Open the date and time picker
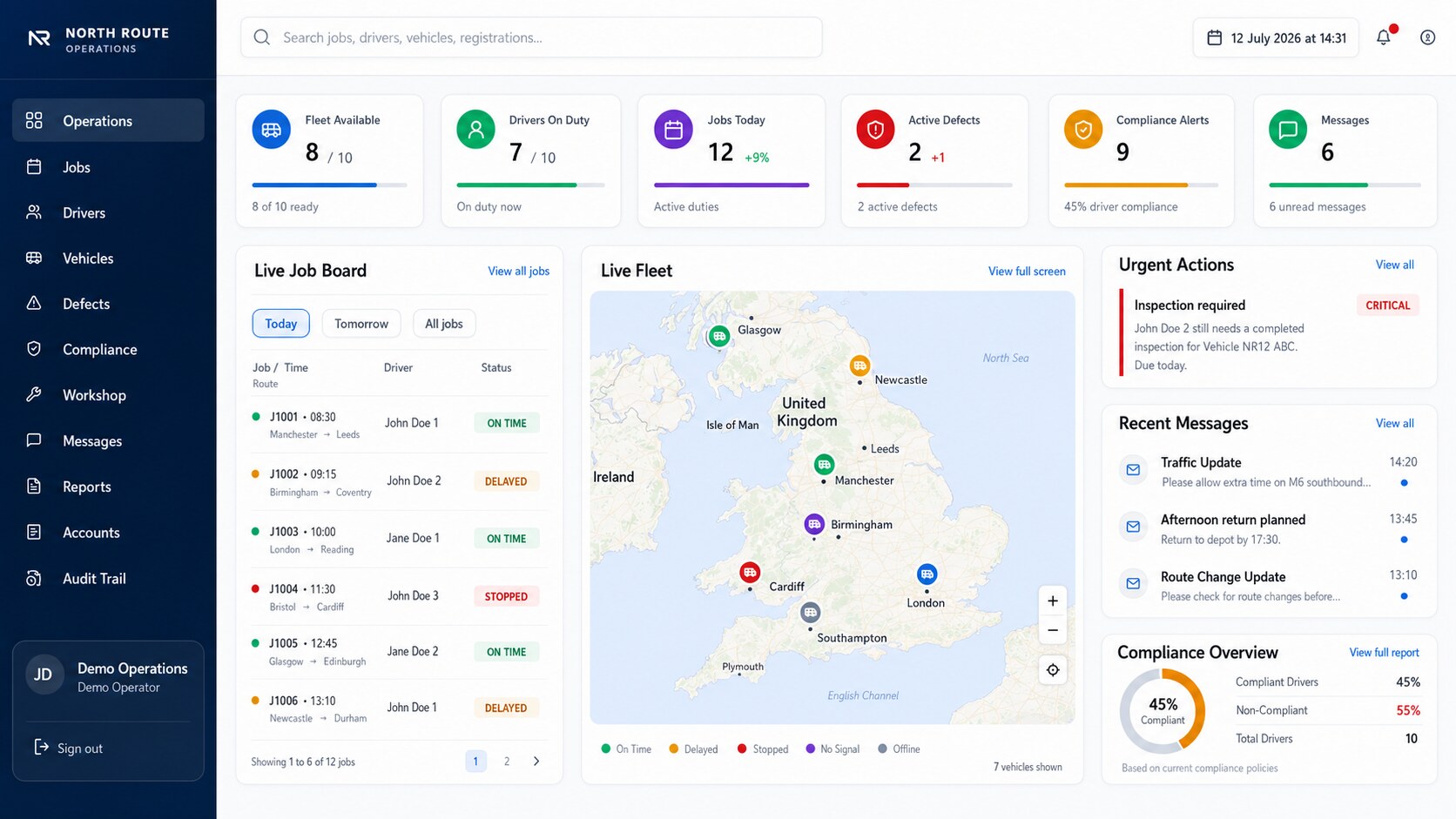Image resolution: width=1456 pixels, height=819 pixels. tap(1276, 37)
